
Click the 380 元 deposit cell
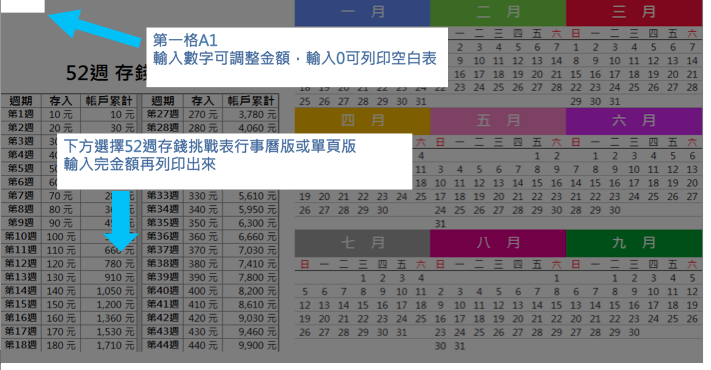pos(203,264)
